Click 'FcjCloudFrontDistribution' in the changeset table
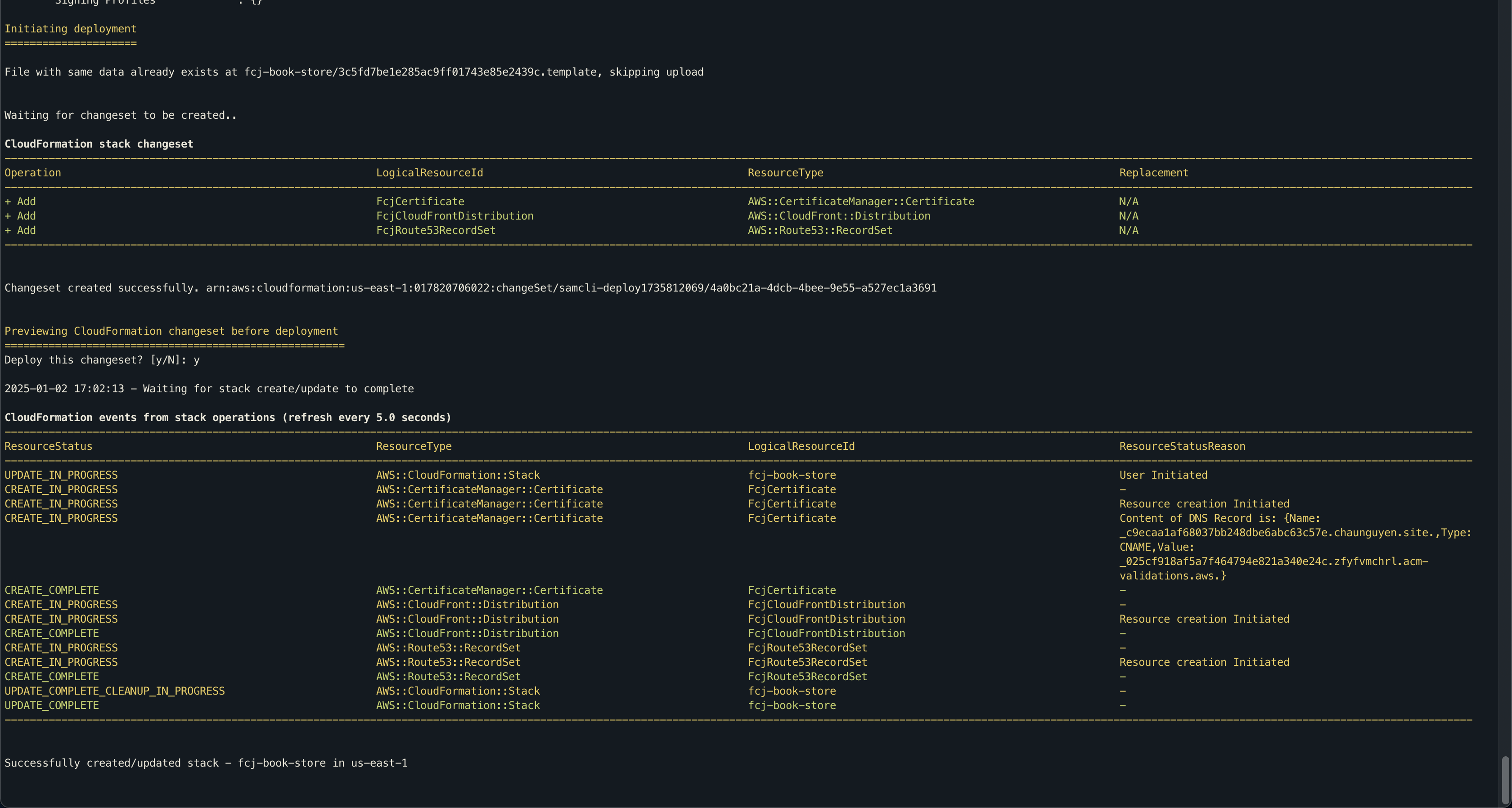 click(455, 216)
